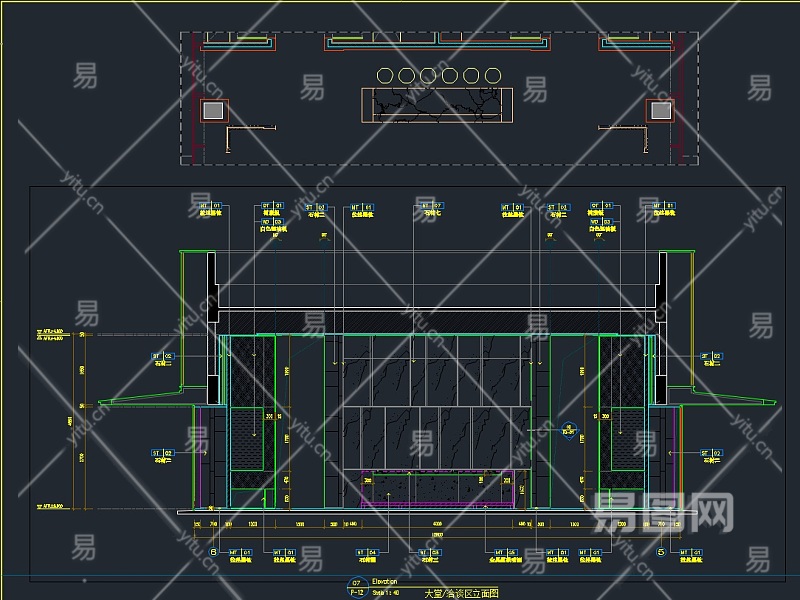Select the top-center ST 07 material tag
800x600 pixels.
click(428, 204)
